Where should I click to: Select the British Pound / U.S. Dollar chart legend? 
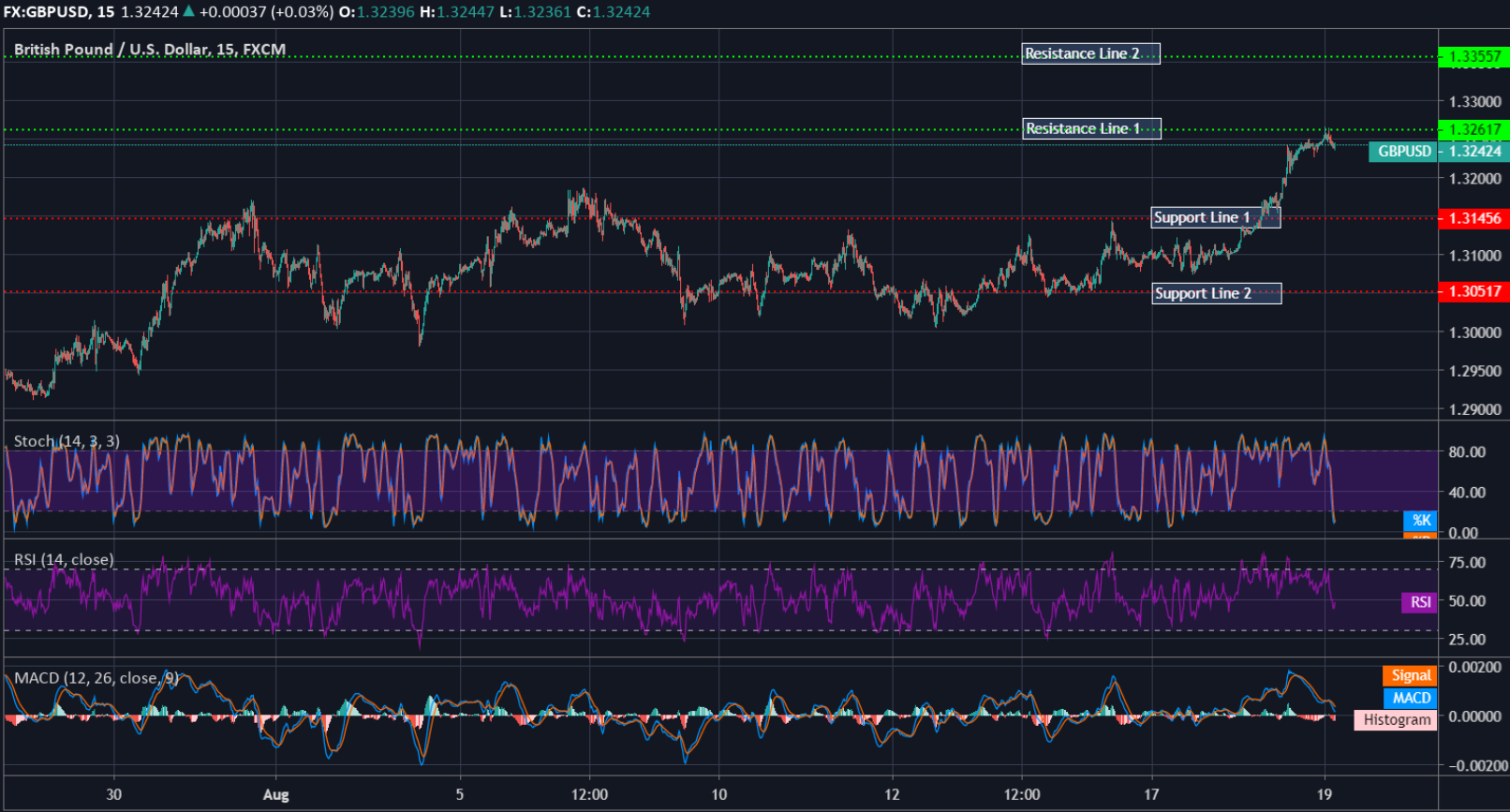[x=150, y=50]
